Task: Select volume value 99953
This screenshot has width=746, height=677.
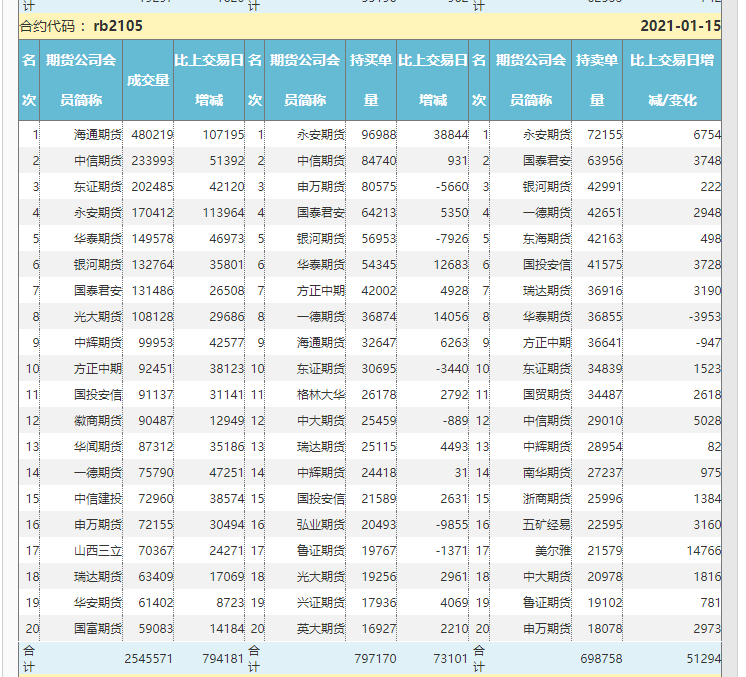Action: tap(156, 343)
